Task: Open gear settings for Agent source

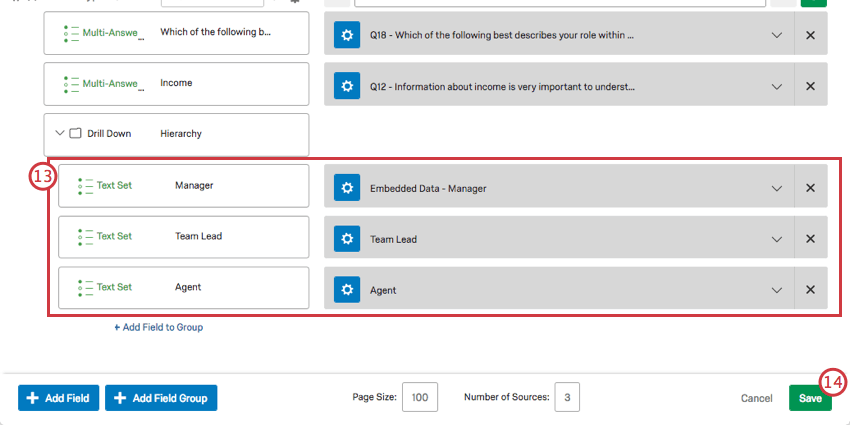Action: (x=347, y=290)
